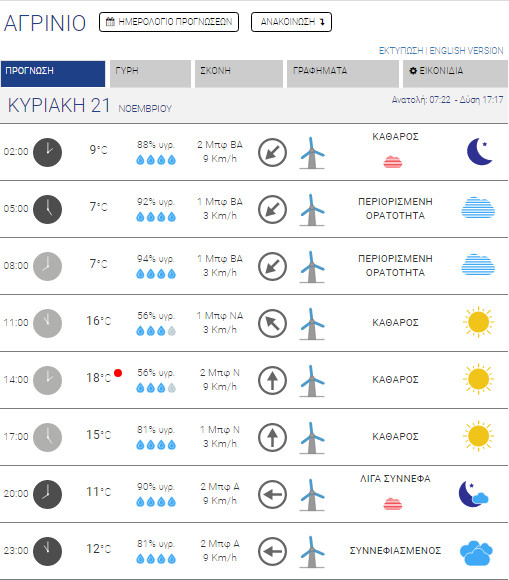
Task: Click the ΕΚΤΥΠΩΣΗ print link
Action: click(401, 51)
